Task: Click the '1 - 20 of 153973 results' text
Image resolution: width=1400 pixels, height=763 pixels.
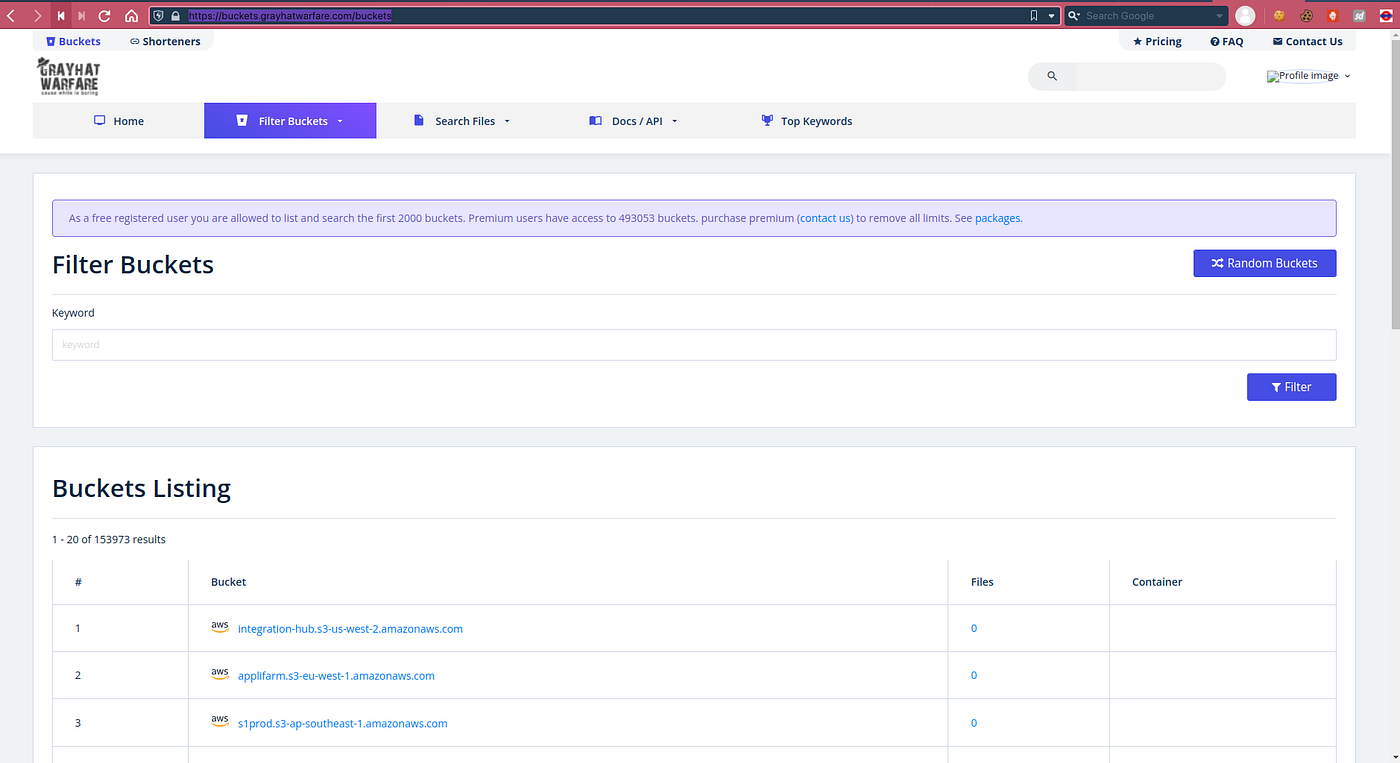Action: pos(109,540)
